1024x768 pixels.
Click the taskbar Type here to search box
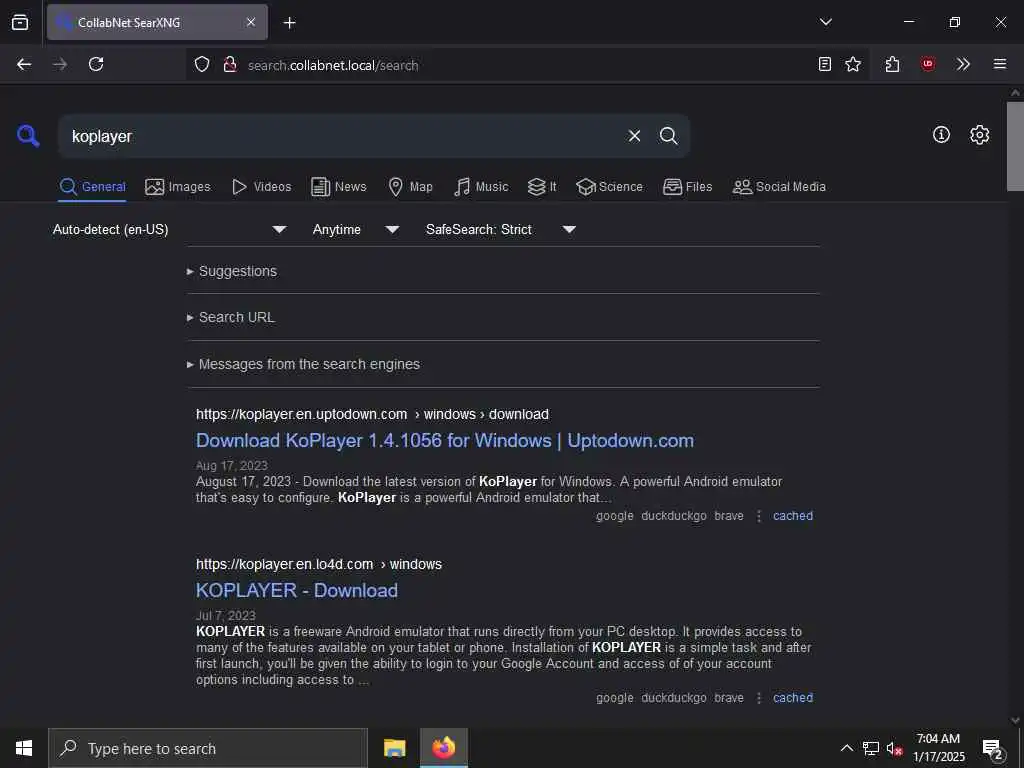208,748
